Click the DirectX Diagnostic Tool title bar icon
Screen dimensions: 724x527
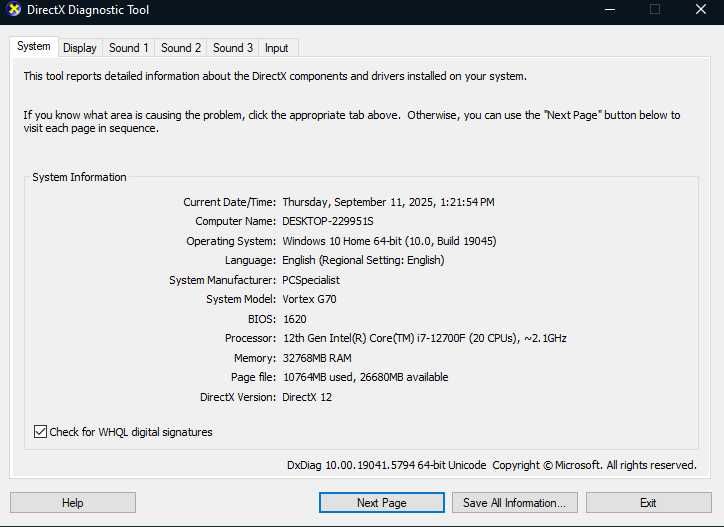(14, 9)
